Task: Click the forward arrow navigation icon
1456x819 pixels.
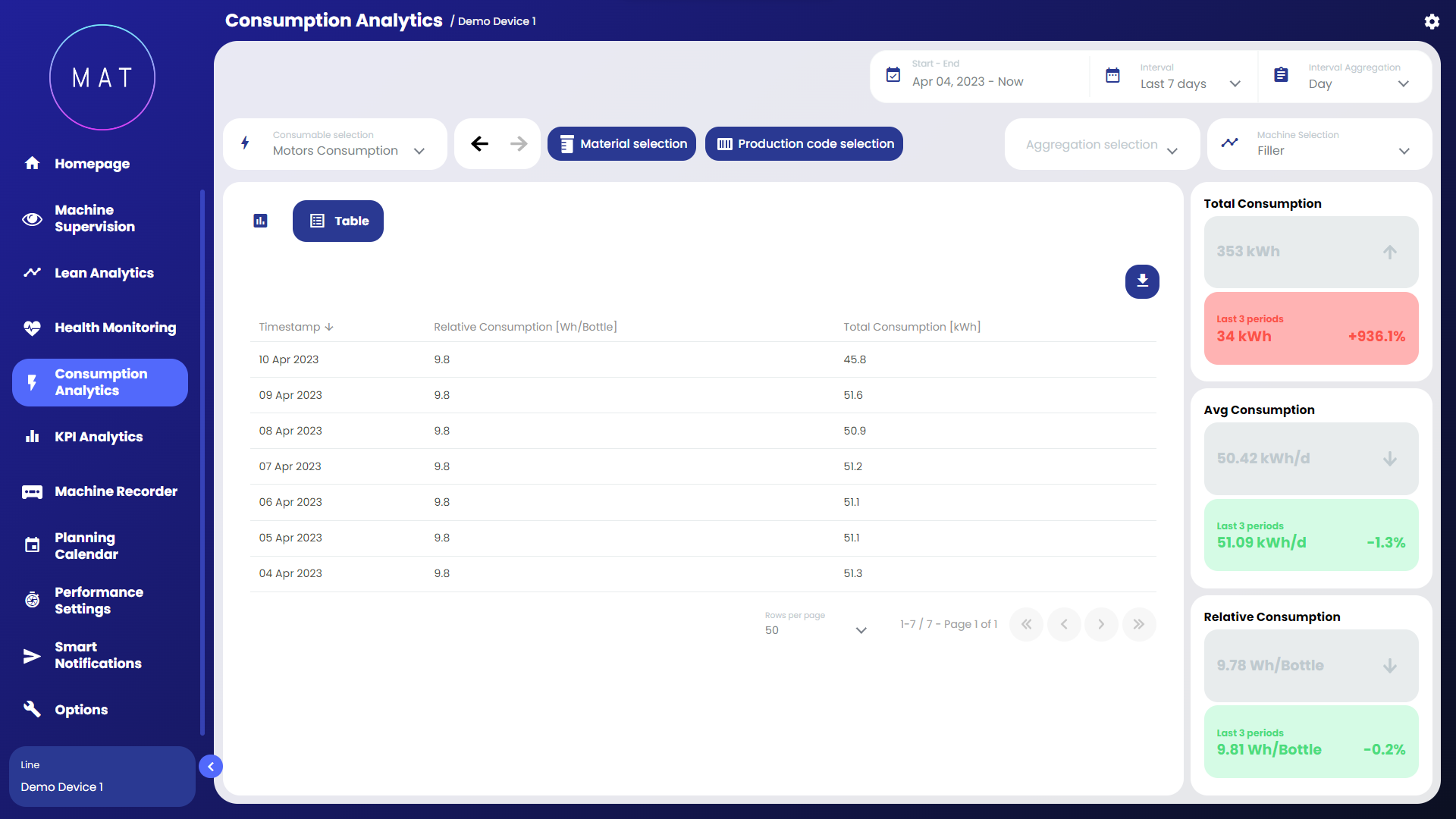Action: [519, 143]
